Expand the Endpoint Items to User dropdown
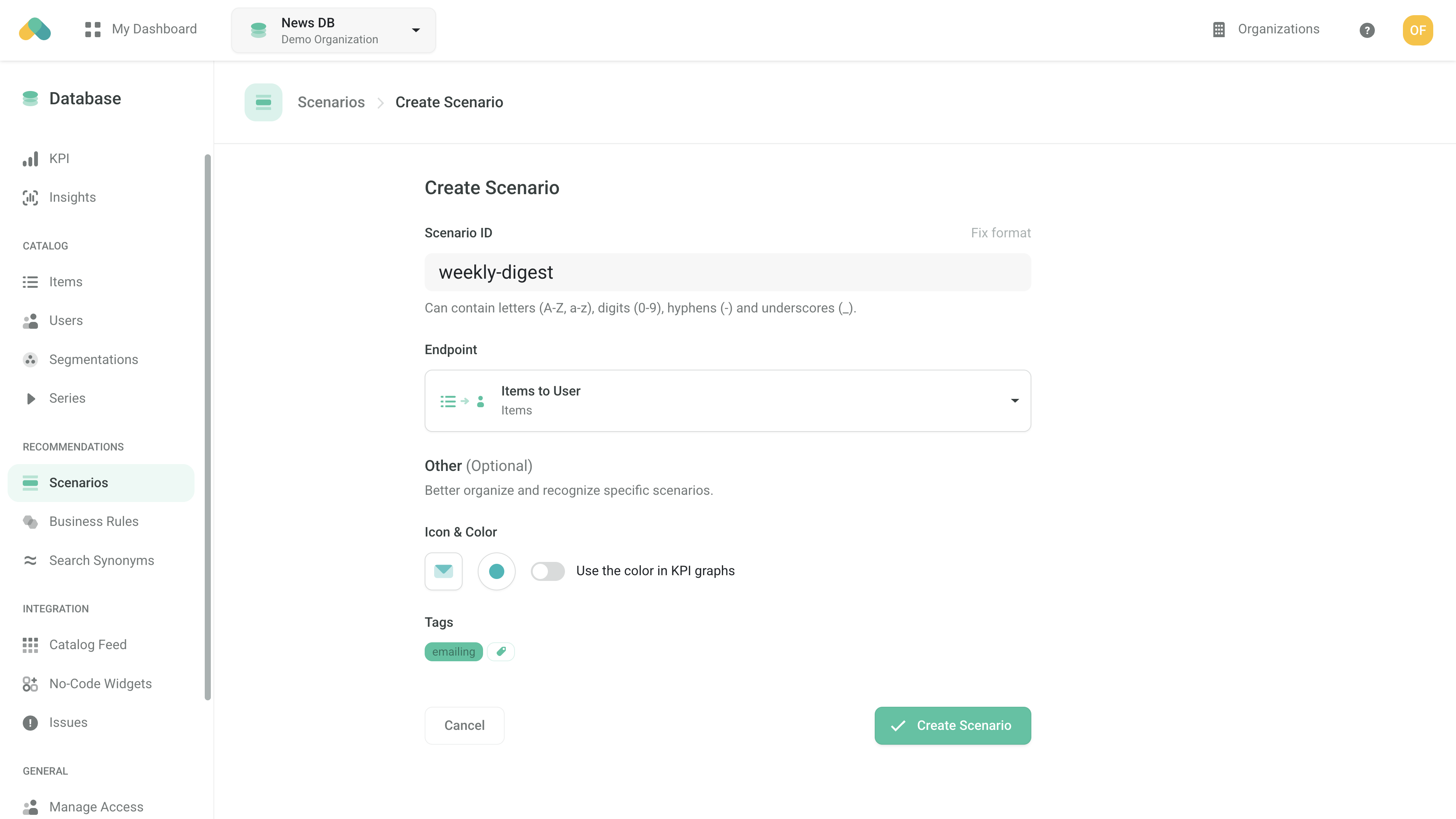Image resolution: width=1456 pixels, height=819 pixels. tap(728, 401)
